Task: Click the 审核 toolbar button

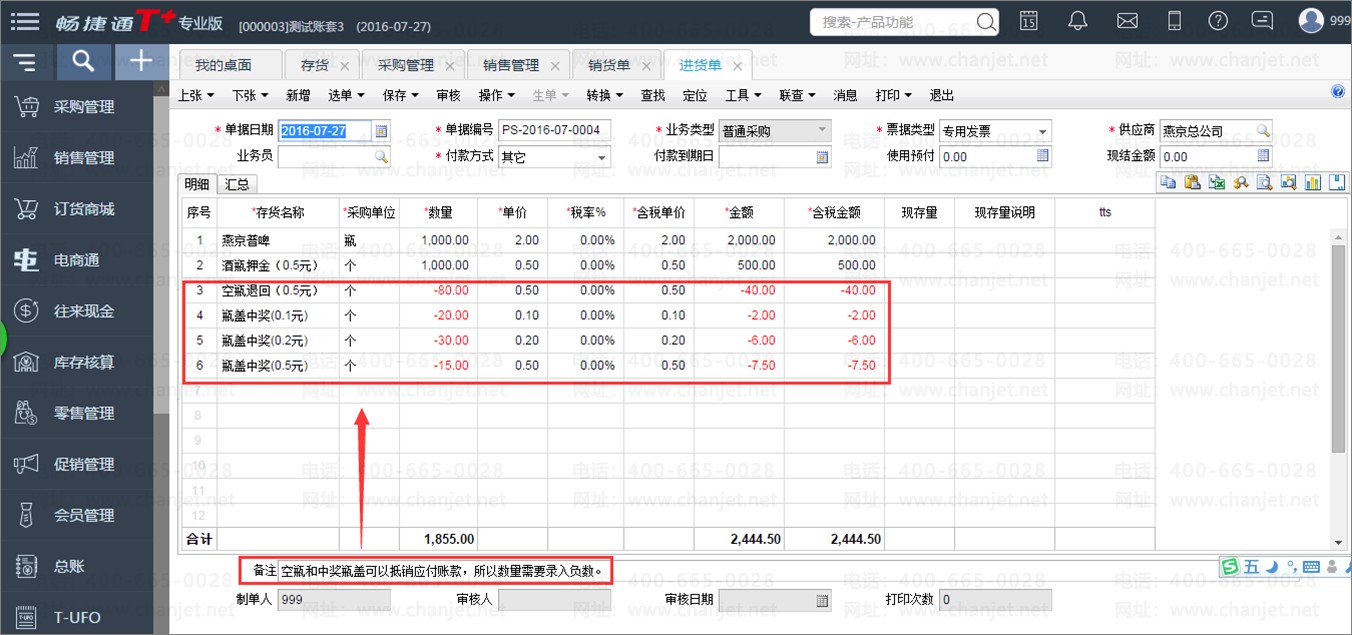Action: tap(449, 95)
